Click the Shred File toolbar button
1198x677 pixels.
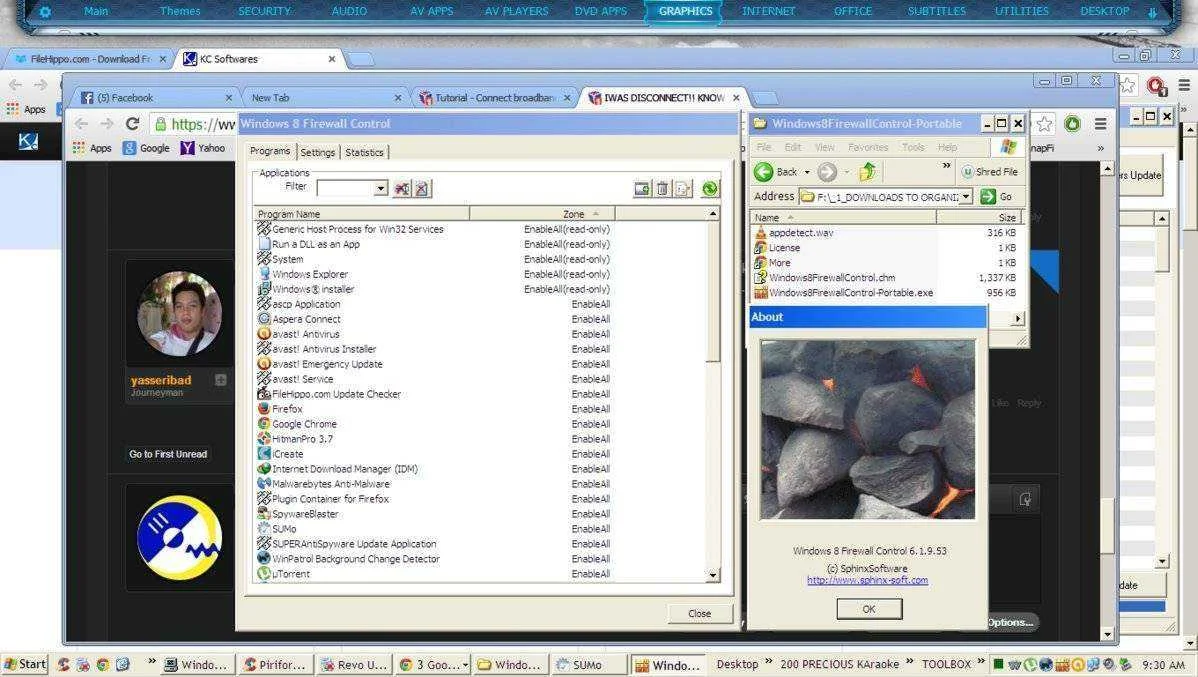(989, 172)
